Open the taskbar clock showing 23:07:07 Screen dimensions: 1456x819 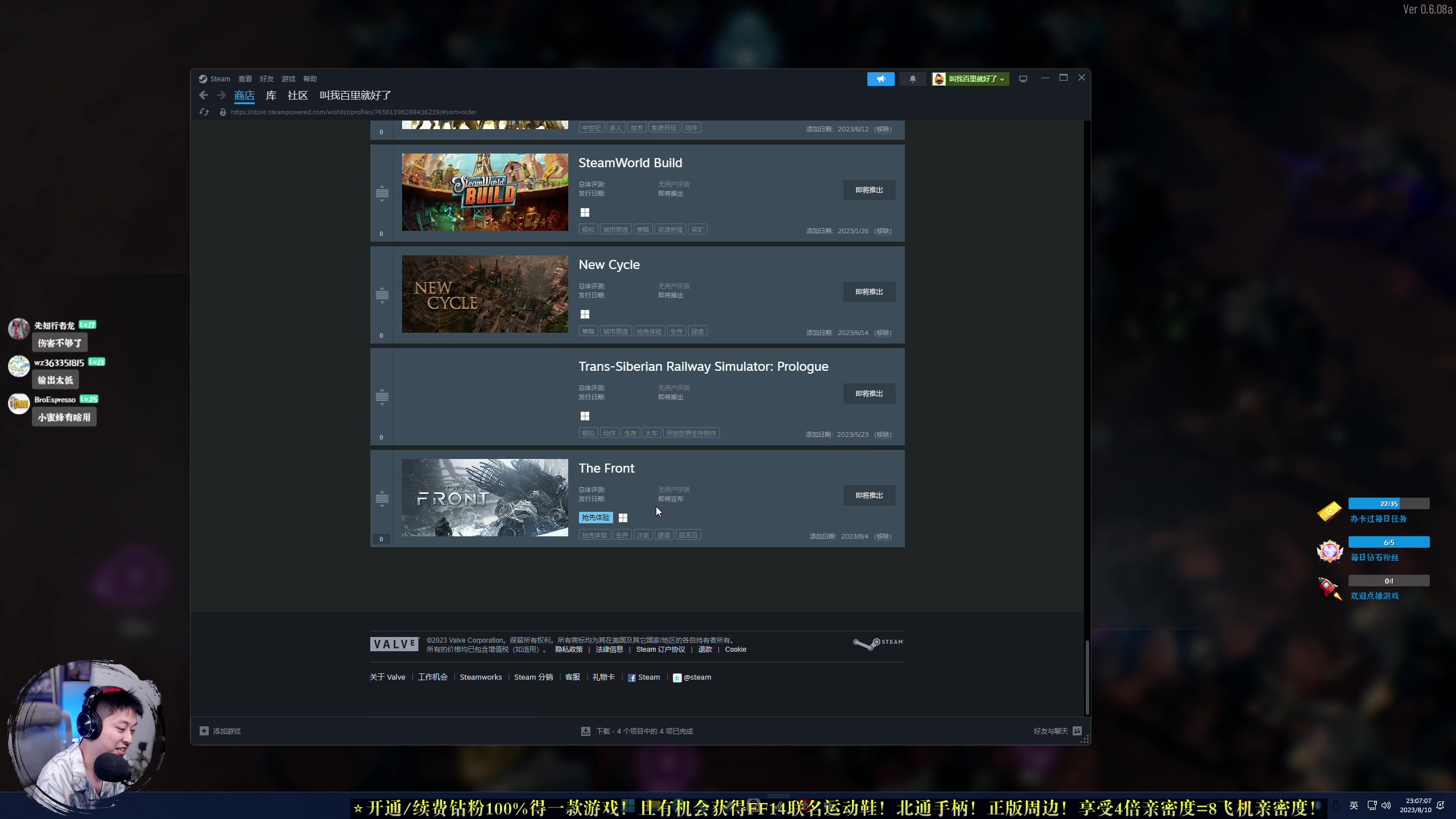[1415, 805]
